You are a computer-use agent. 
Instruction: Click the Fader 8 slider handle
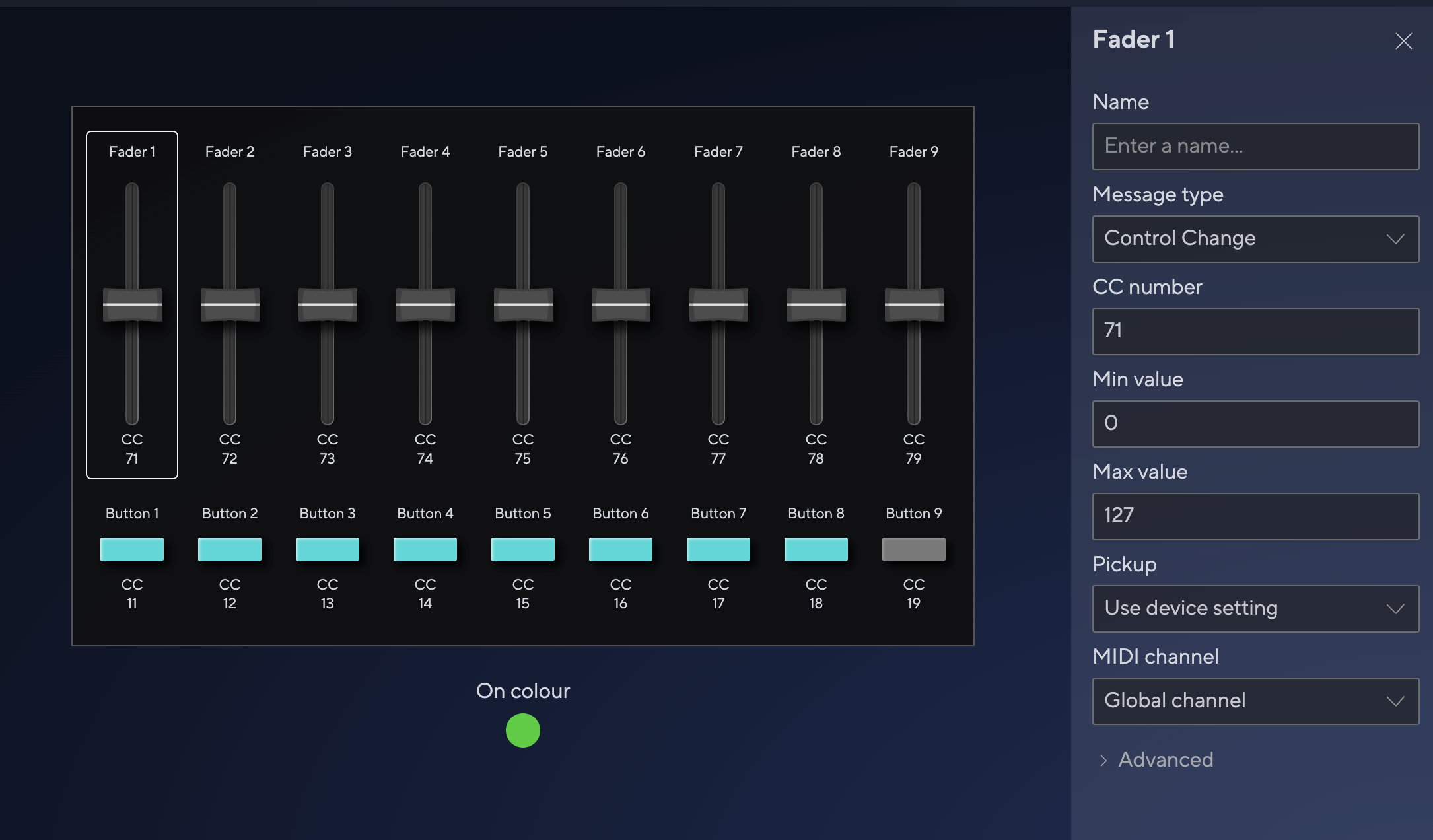(x=816, y=304)
